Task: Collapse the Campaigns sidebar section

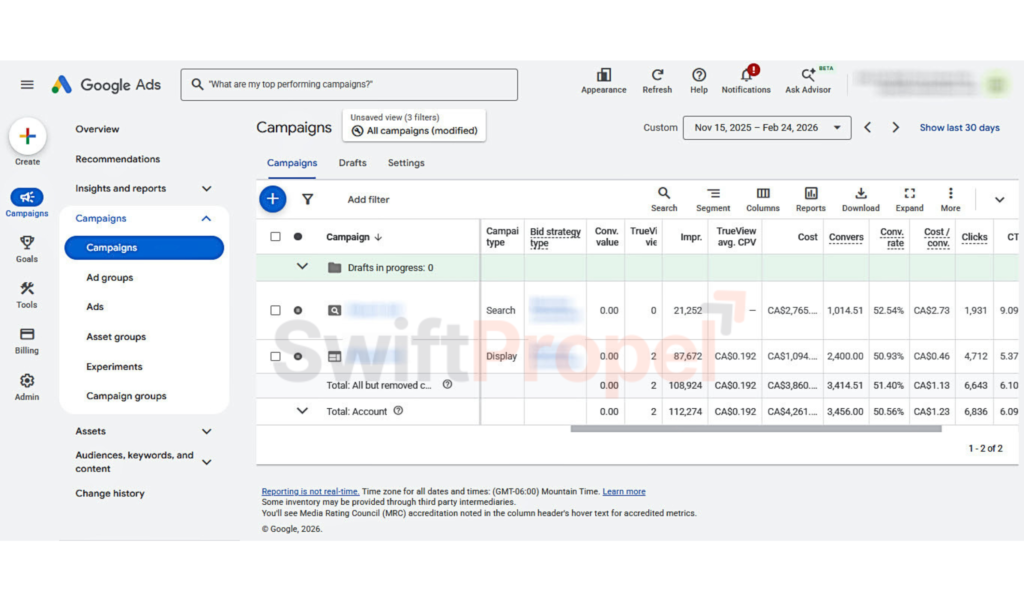Action: (206, 218)
